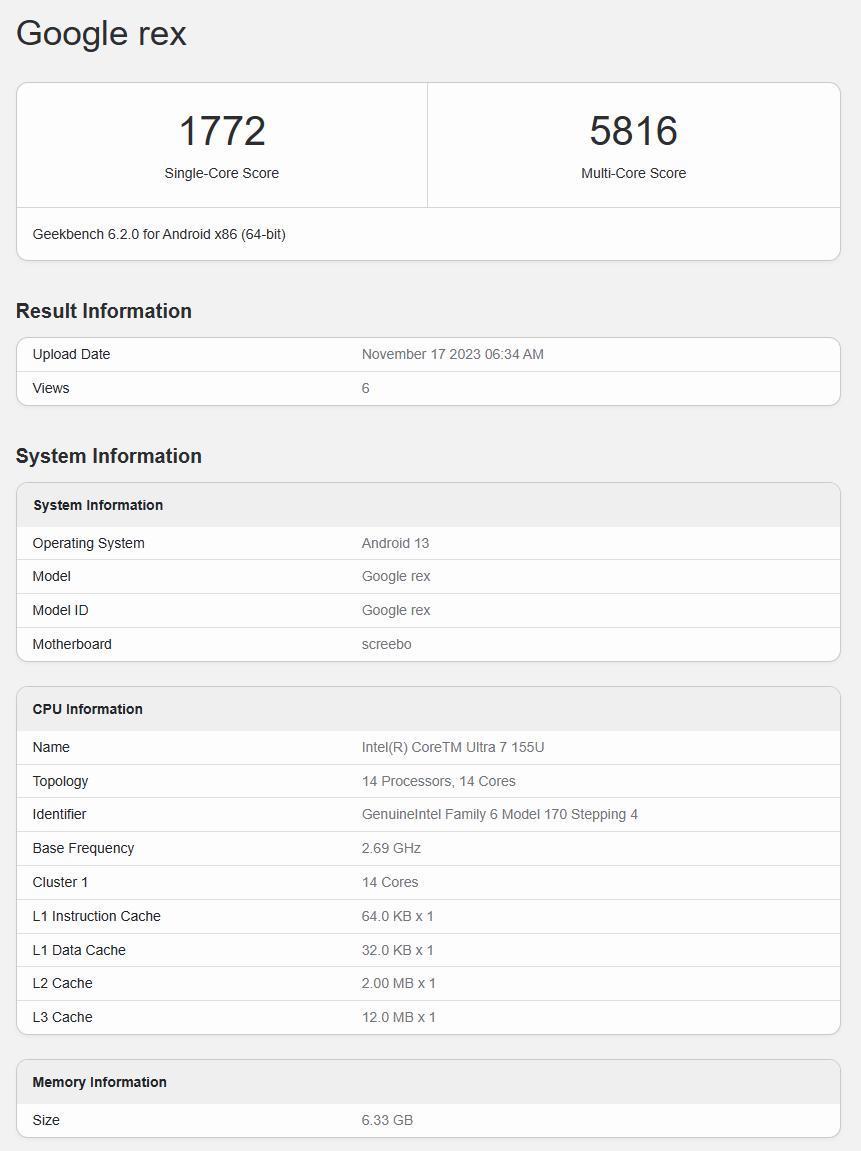
Task: Click the Geekbench 6.2.0 version text
Action: [159, 234]
